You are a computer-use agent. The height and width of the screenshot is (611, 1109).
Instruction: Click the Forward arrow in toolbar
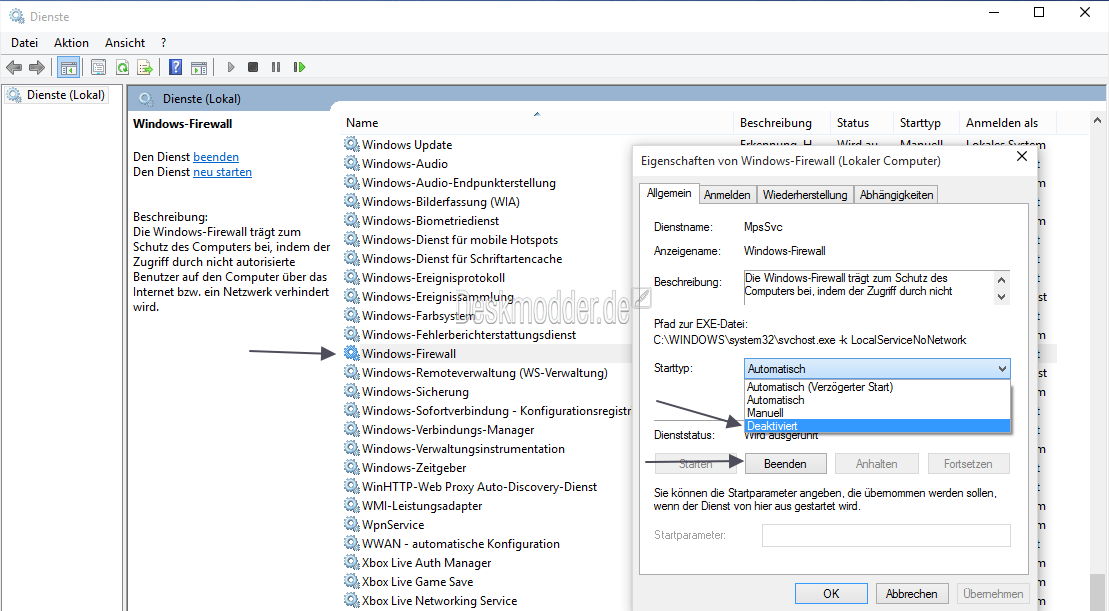click(37, 67)
